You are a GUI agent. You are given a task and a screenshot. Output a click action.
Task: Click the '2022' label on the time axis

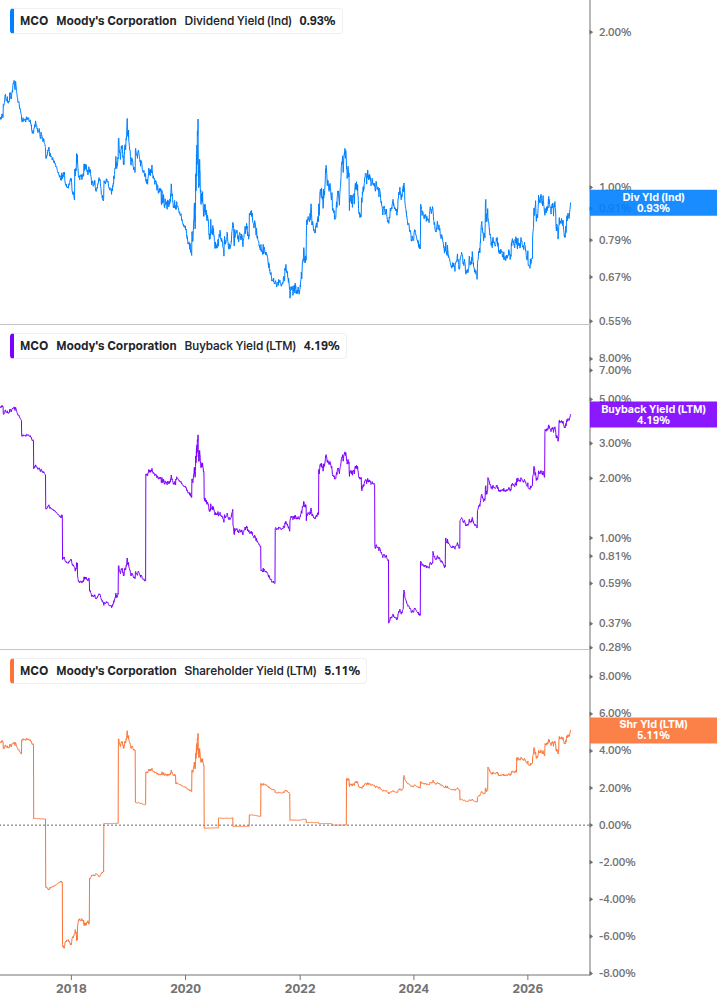(x=300, y=988)
